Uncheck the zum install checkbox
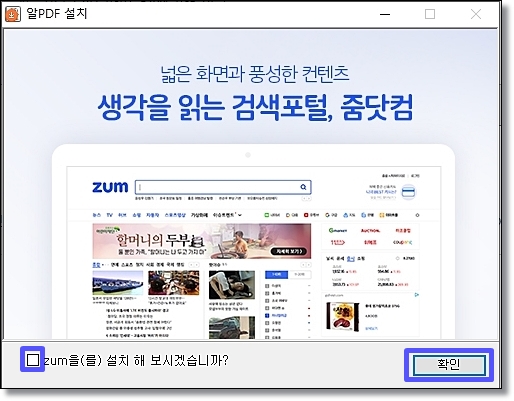This screenshot has width=514, height=401. click(x=32, y=360)
